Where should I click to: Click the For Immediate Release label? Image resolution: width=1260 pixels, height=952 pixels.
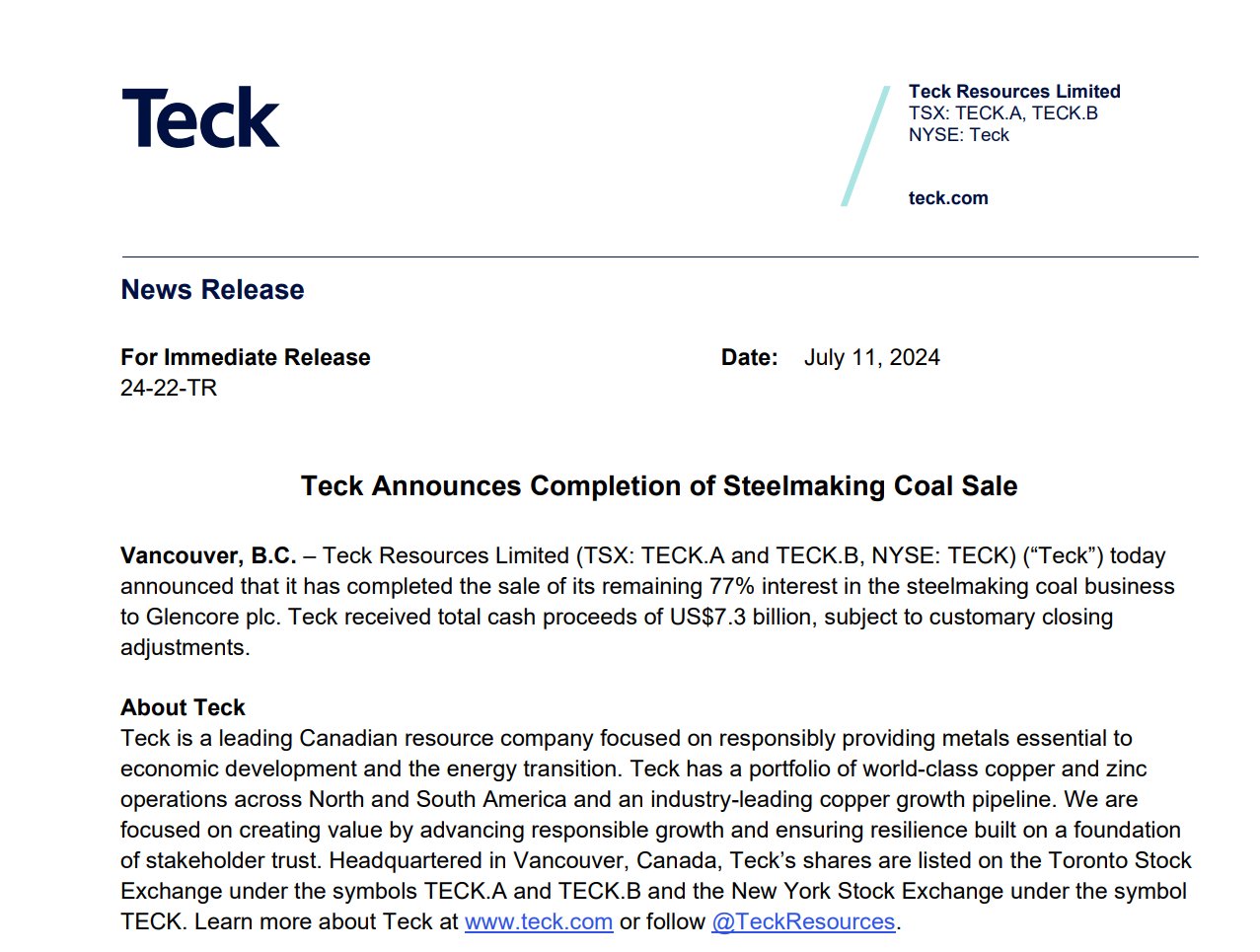(245, 358)
